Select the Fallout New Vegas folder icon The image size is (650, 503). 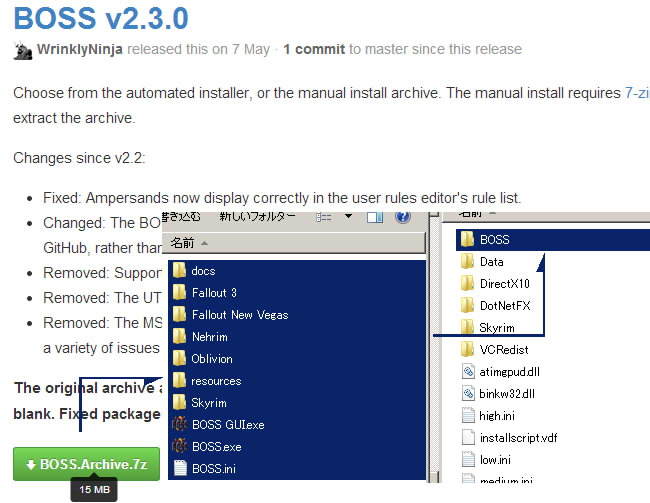pos(179,314)
